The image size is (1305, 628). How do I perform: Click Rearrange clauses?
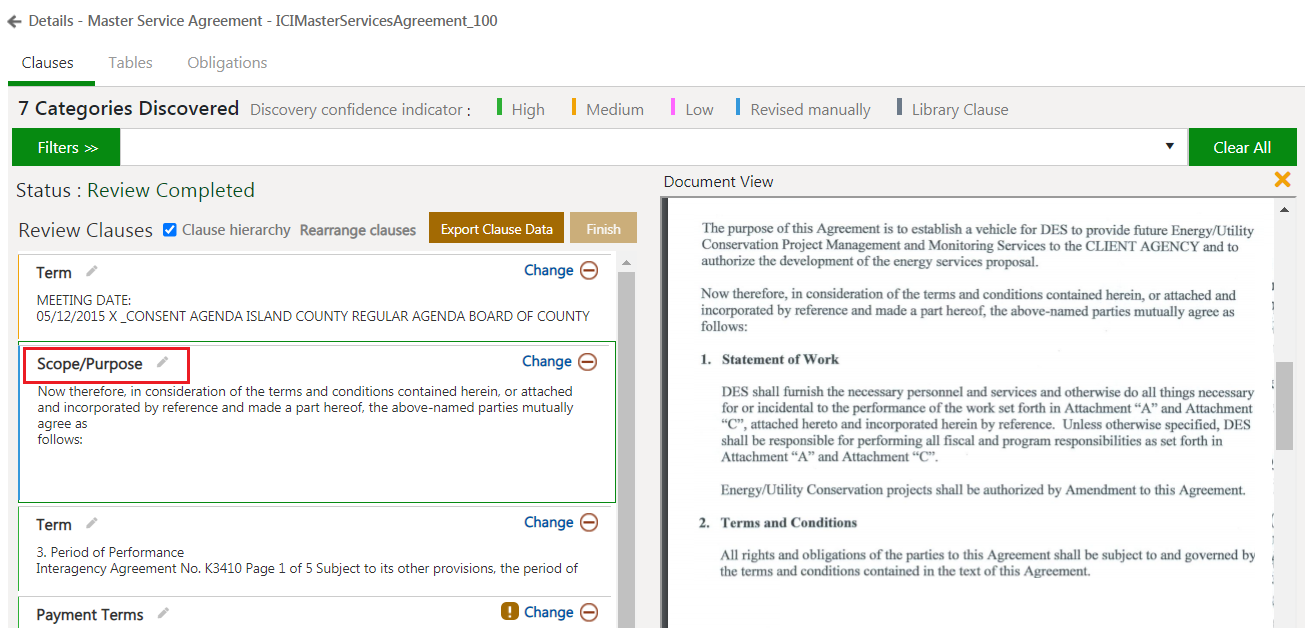click(357, 230)
